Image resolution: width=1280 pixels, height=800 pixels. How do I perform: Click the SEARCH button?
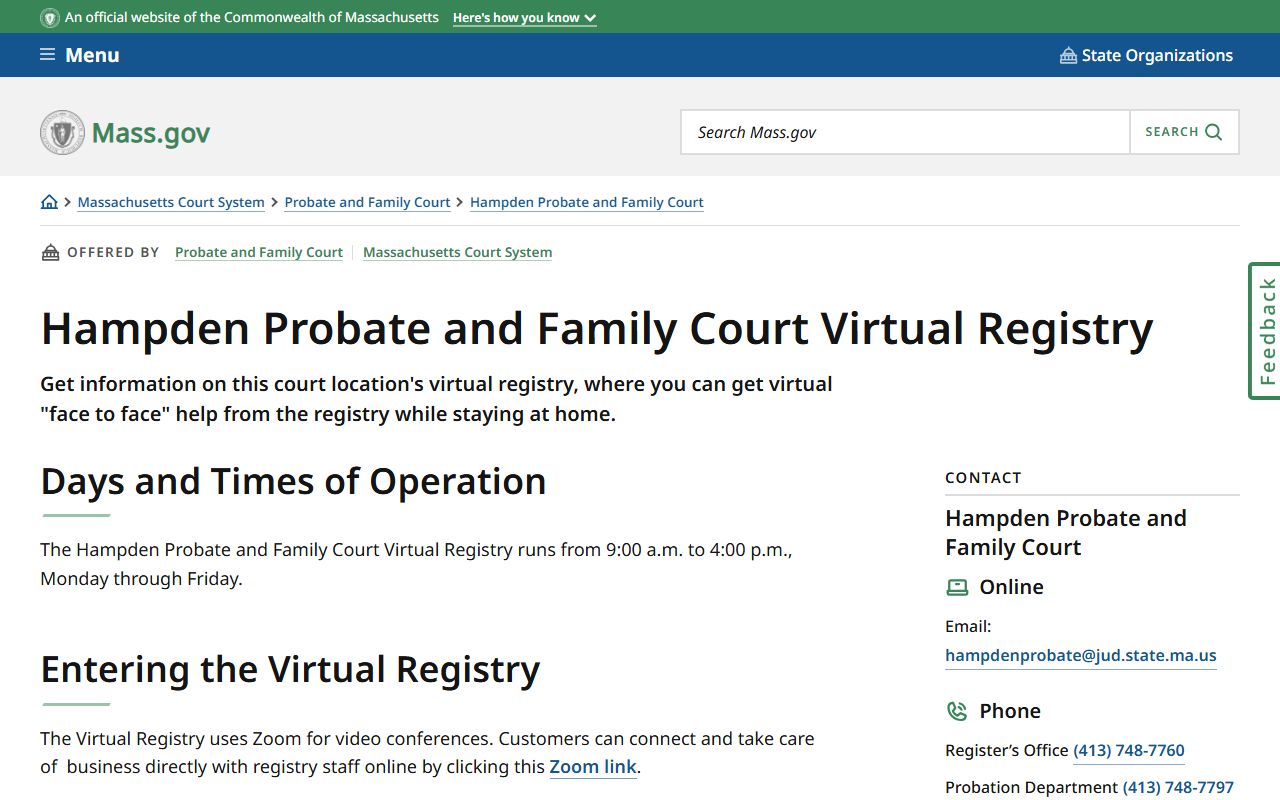(x=1184, y=132)
